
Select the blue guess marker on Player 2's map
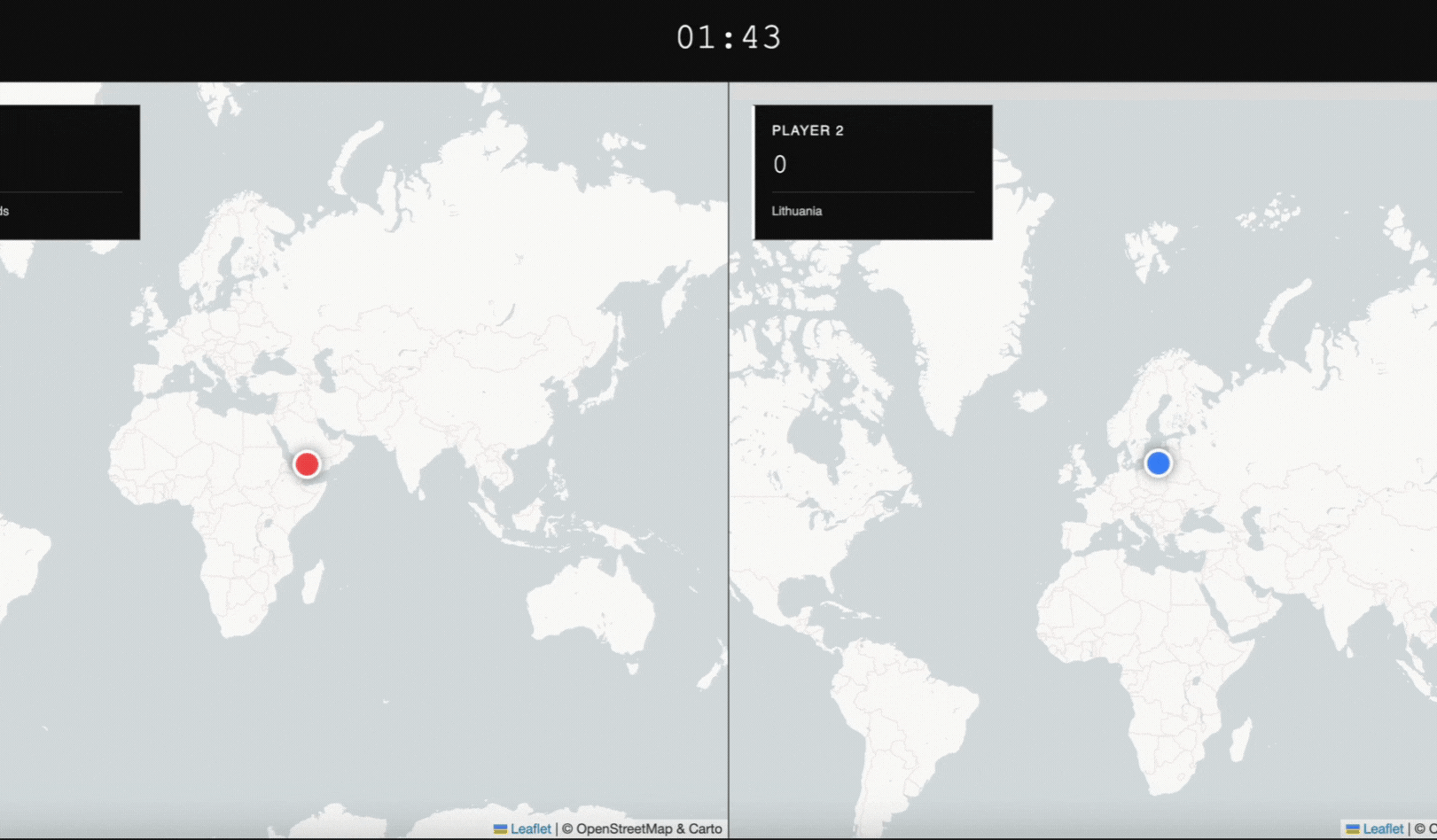[1159, 463]
